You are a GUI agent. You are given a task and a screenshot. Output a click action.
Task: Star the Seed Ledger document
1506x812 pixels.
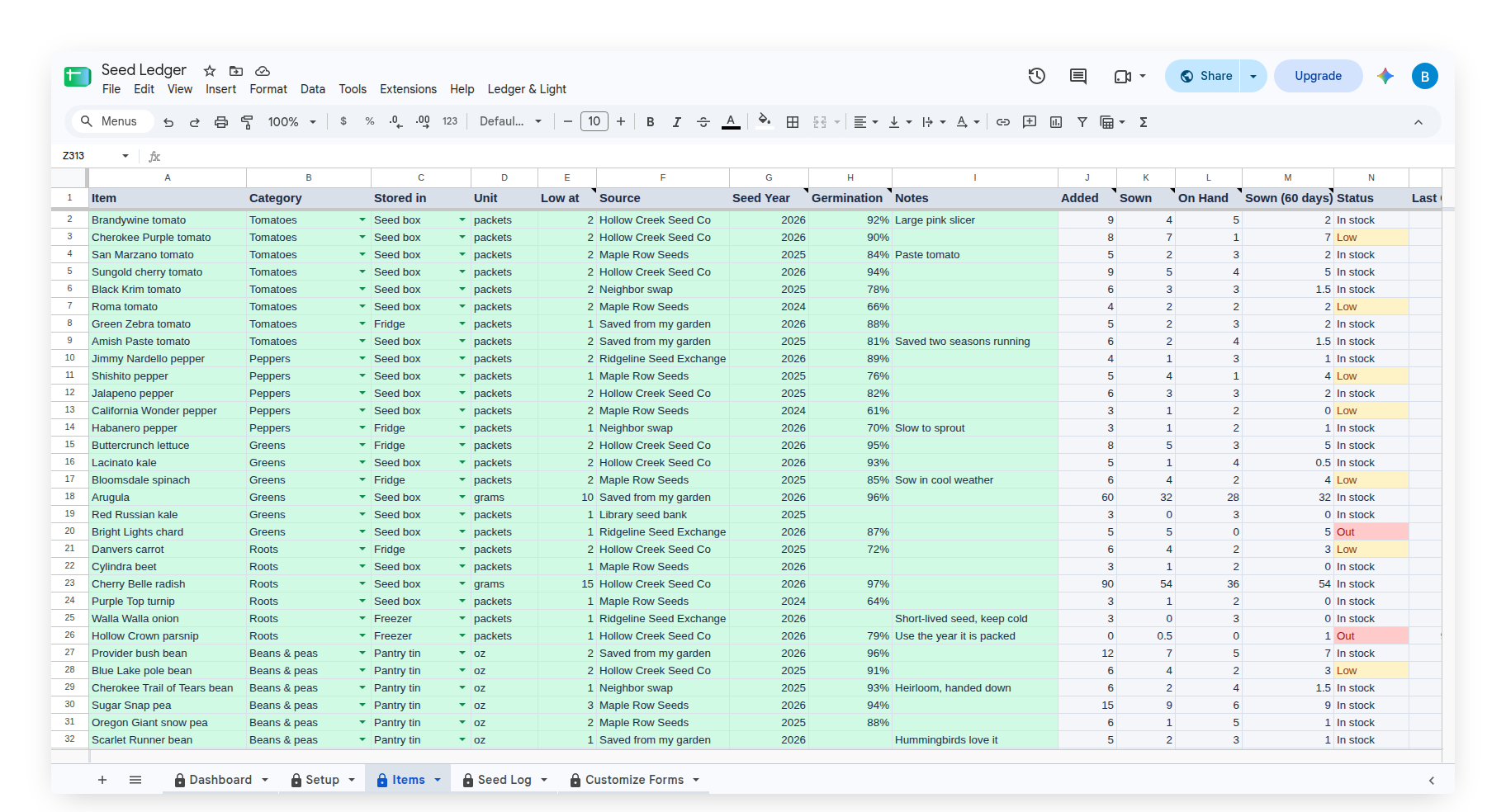point(210,71)
